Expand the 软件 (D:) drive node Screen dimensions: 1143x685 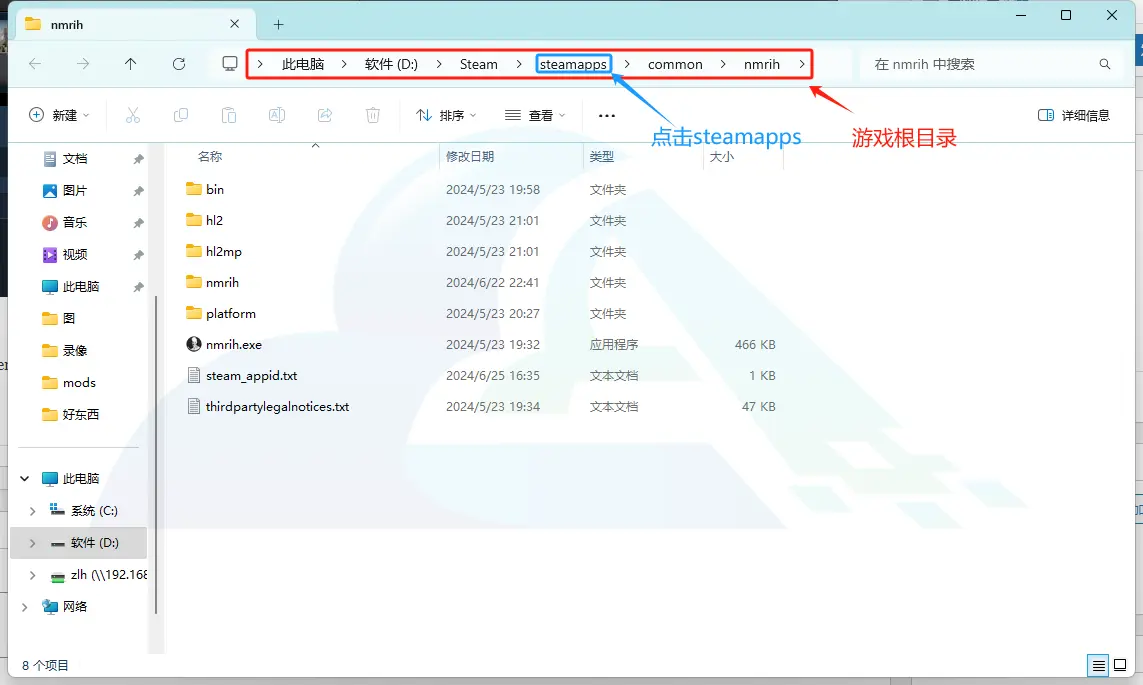click(32, 543)
